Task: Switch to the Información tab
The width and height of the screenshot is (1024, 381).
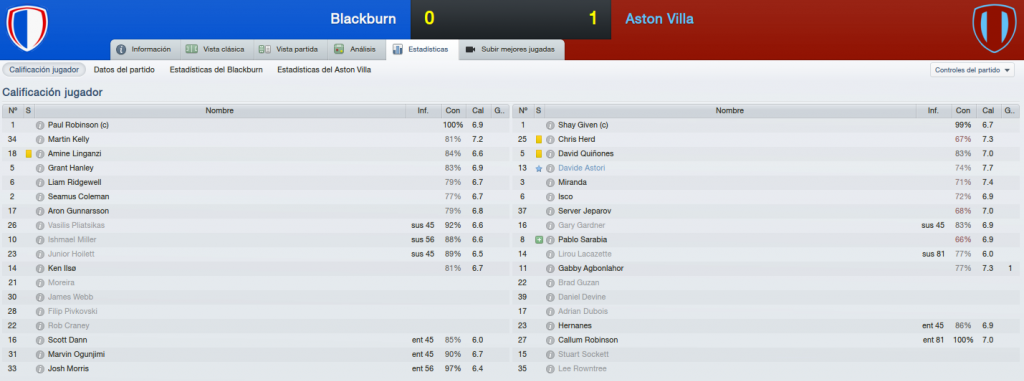Action: (x=144, y=49)
